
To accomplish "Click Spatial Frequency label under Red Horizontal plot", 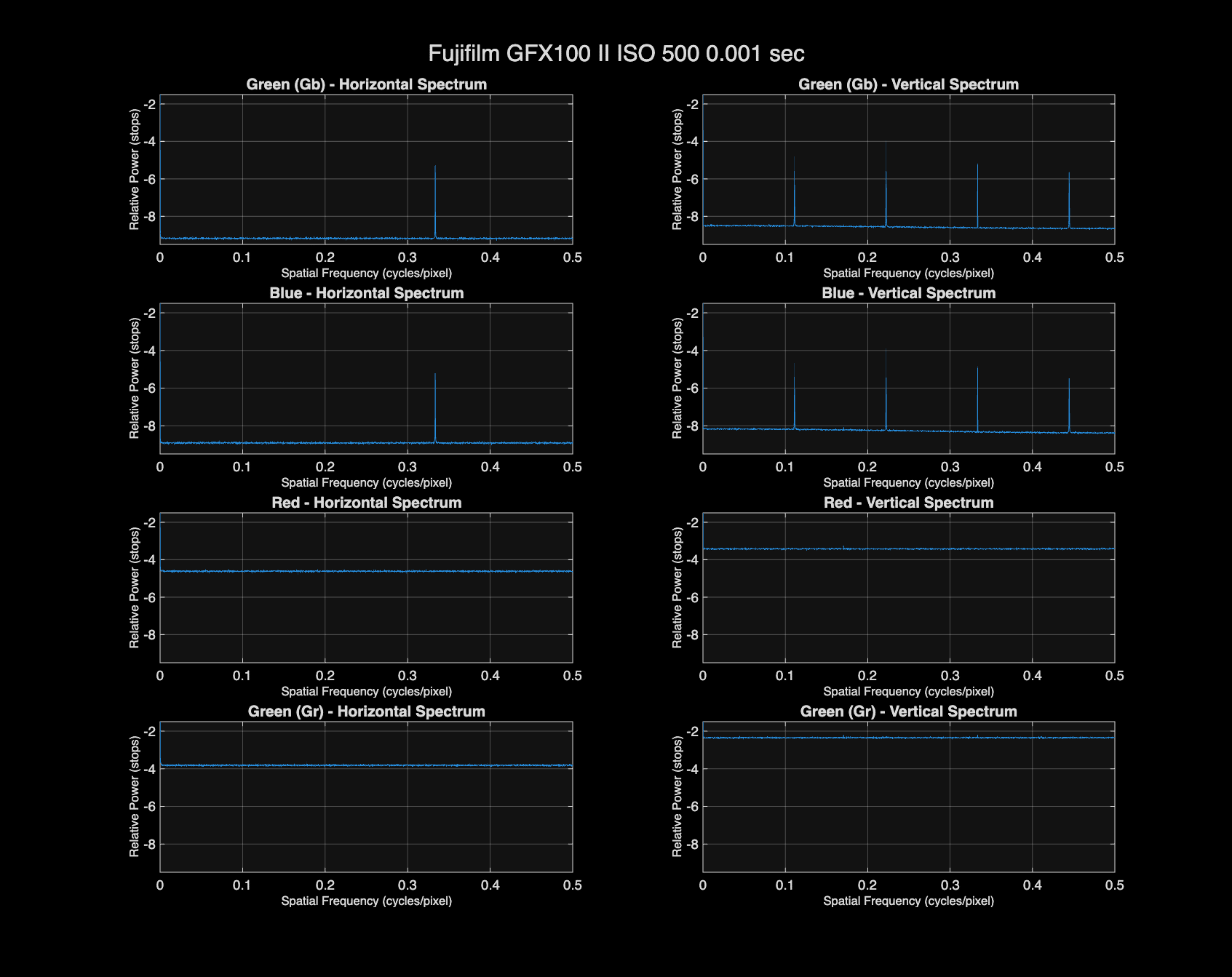I will pyautogui.click(x=367, y=692).
